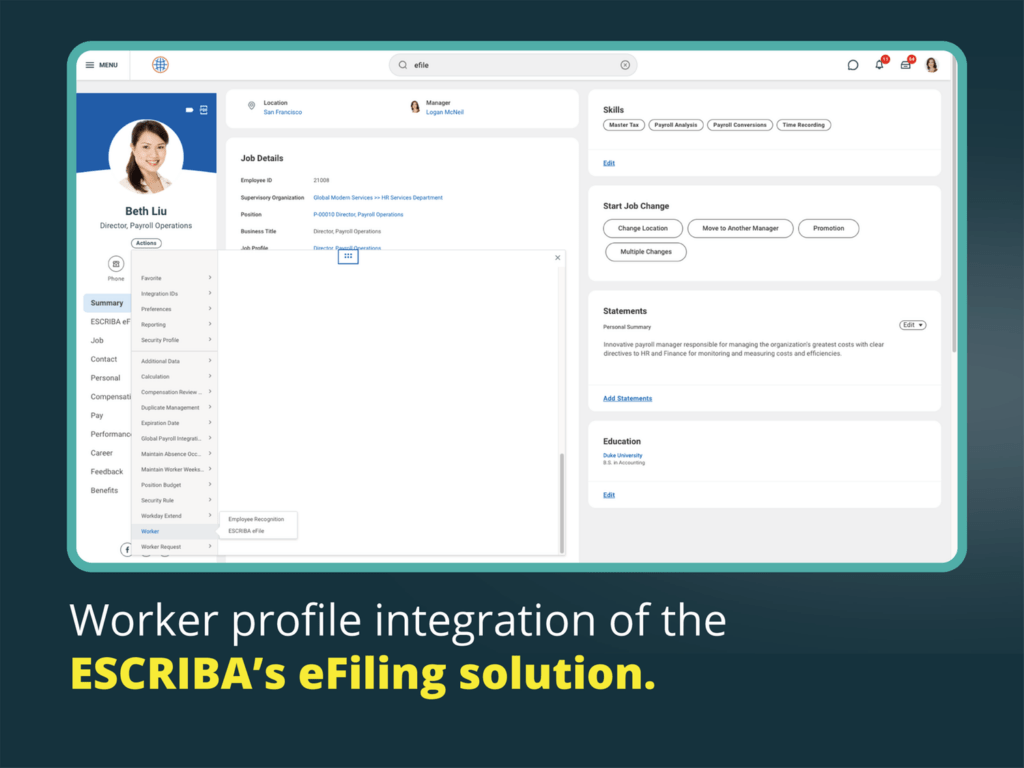Select ESCRIBA eFile from Worker submenu
This screenshot has height=768, width=1024.
click(246, 531)
